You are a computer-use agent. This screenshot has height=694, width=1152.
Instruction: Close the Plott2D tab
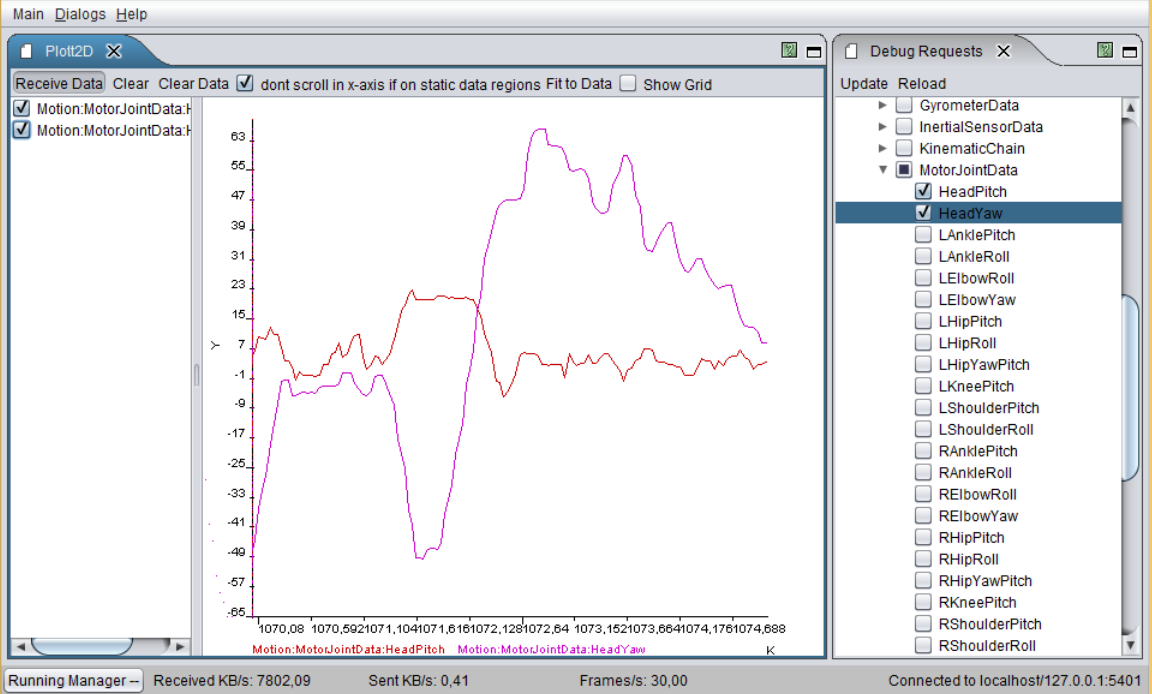pos(114,51)
